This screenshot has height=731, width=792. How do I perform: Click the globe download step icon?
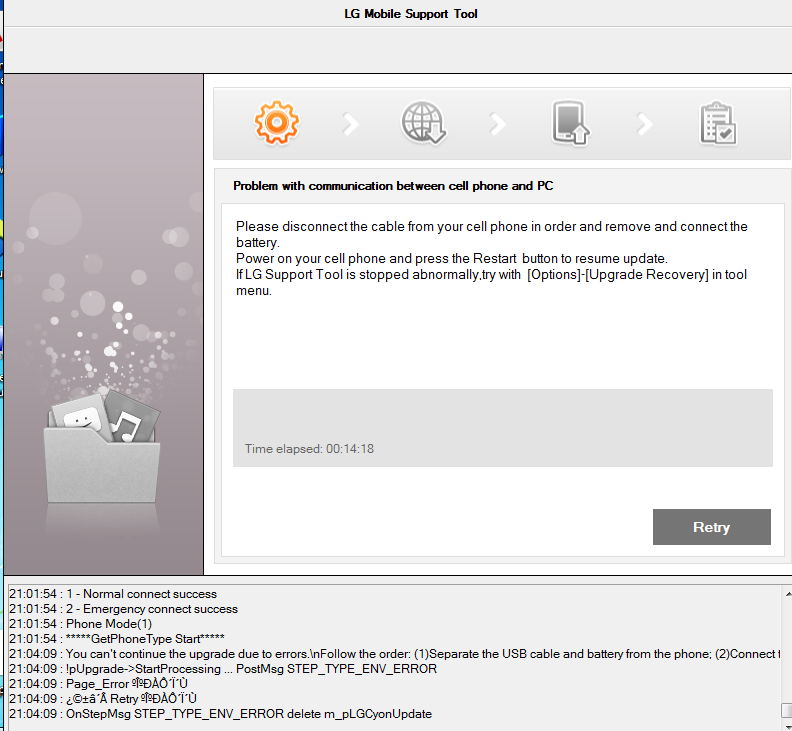pyautogui.click(x=423, y=123)
